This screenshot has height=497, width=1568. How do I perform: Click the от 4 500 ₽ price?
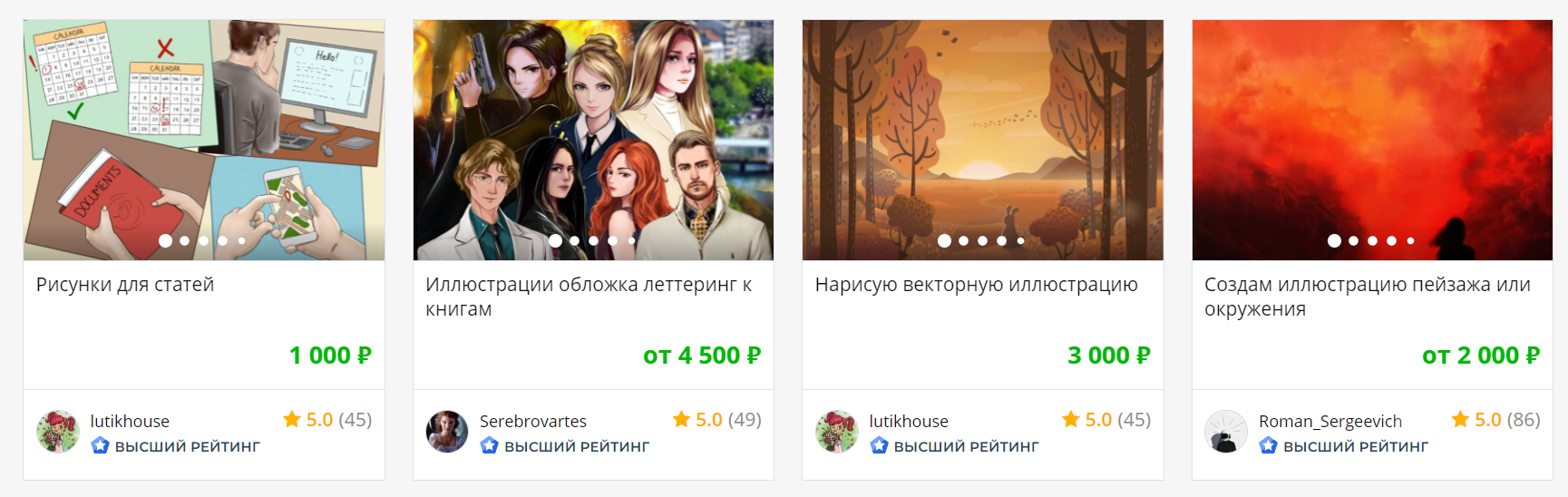[702, 356]
